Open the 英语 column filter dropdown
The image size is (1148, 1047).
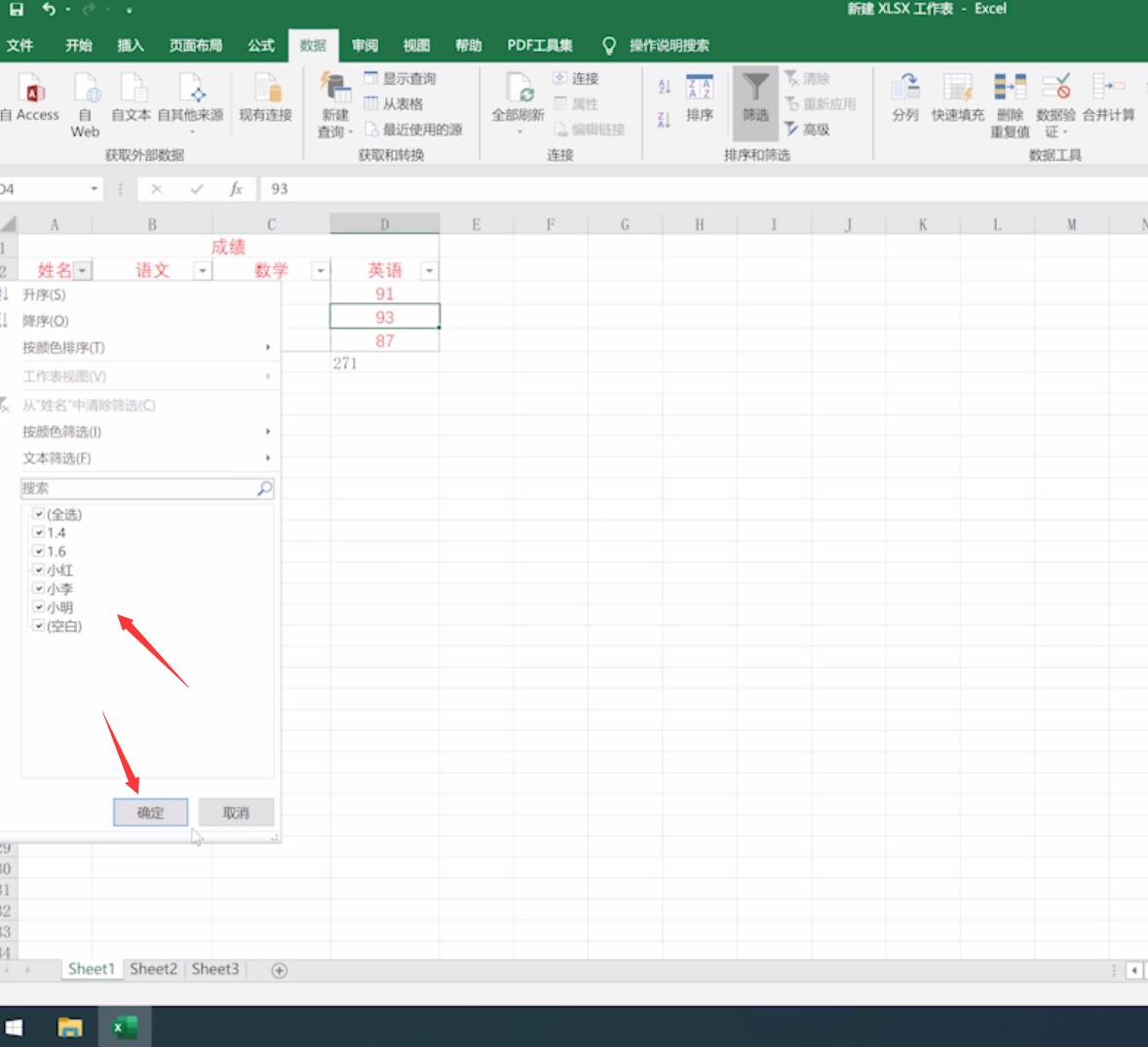click(x=430, y=271)
